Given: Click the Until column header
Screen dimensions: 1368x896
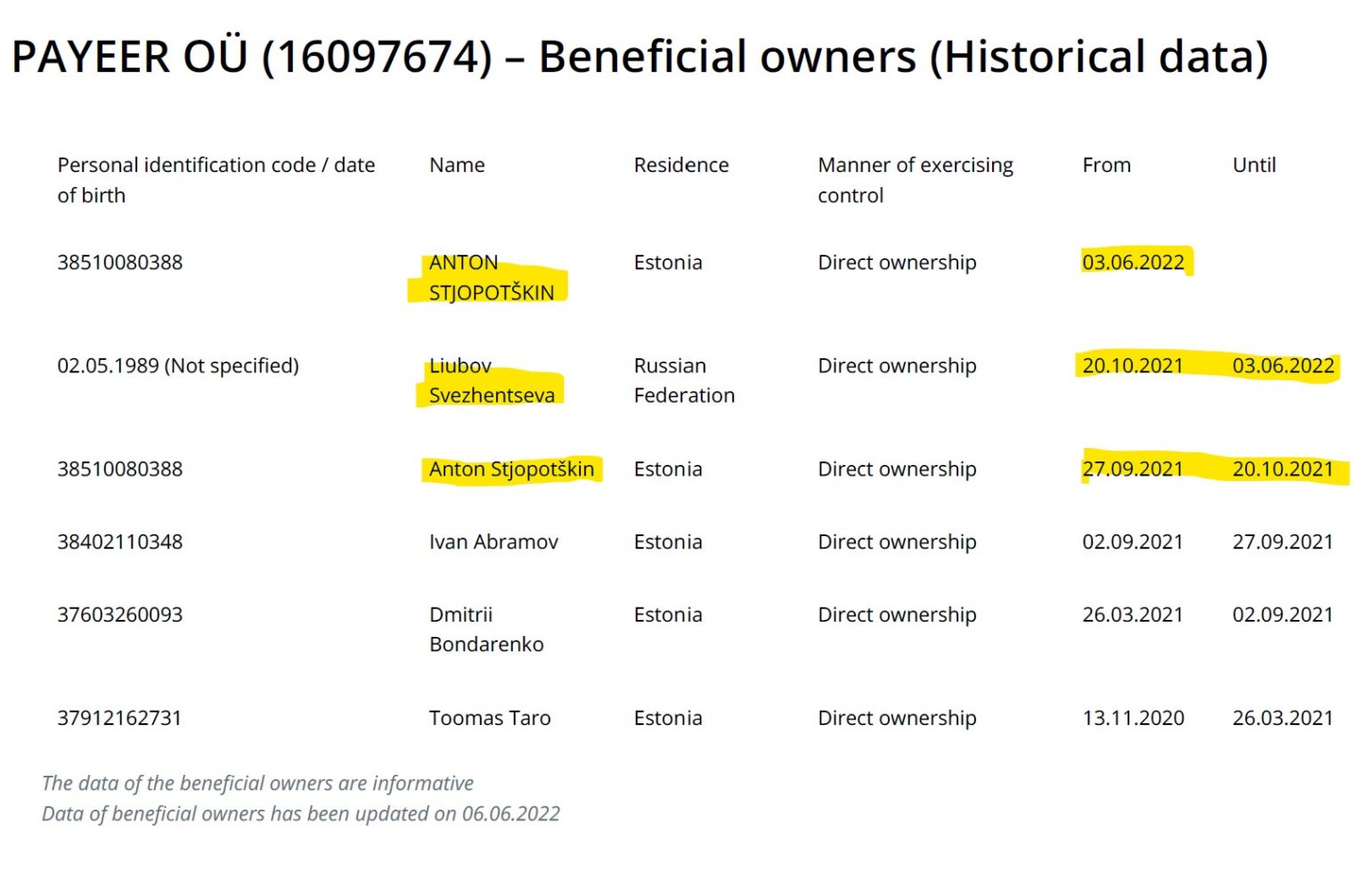Looking at the screenshot, I should click(x=1254, y=165).
